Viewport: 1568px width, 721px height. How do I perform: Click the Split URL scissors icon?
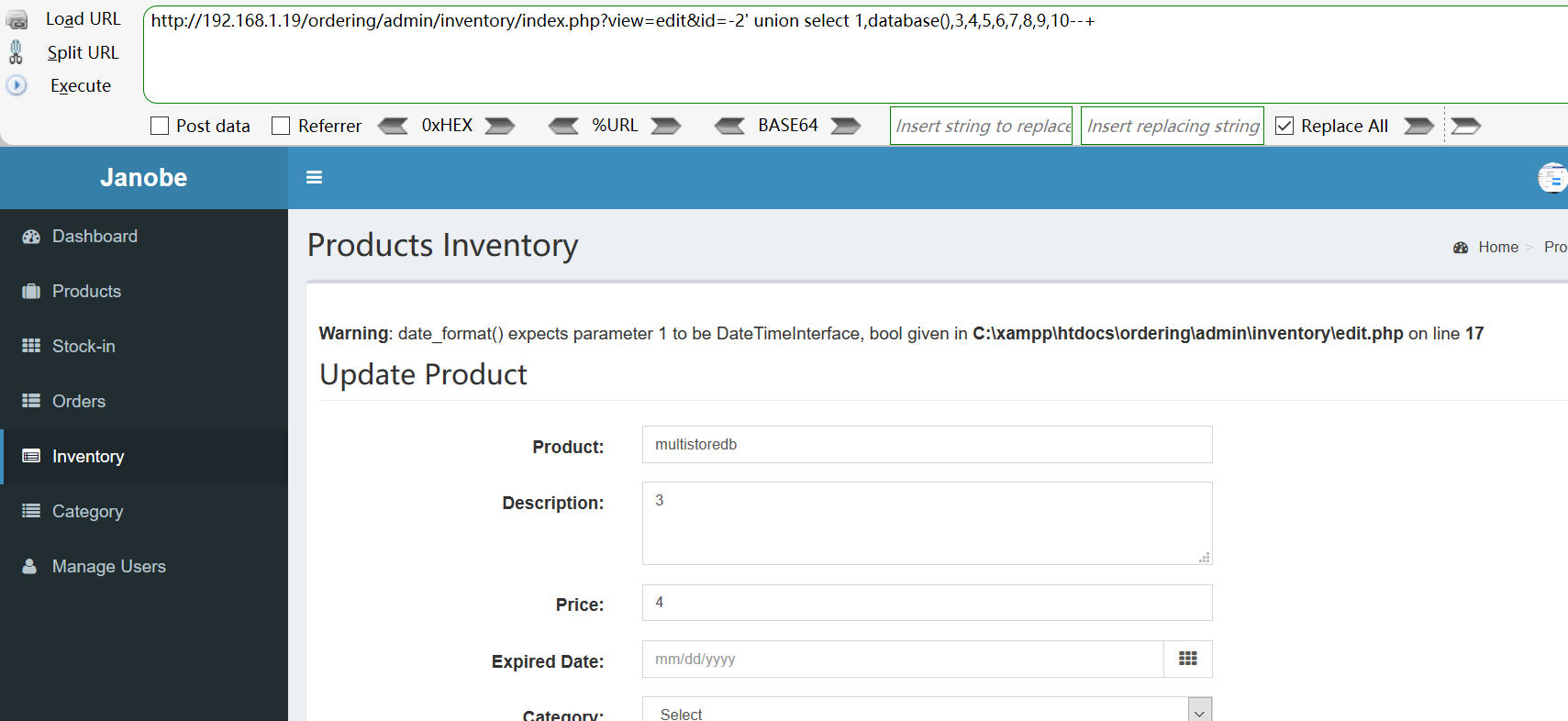pos(16,52)
